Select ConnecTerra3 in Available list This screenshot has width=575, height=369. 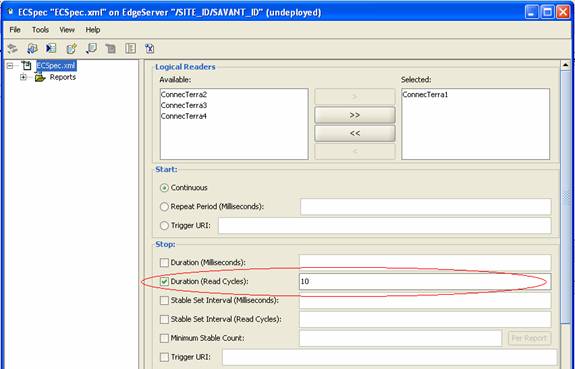click(x=184, y=106)
